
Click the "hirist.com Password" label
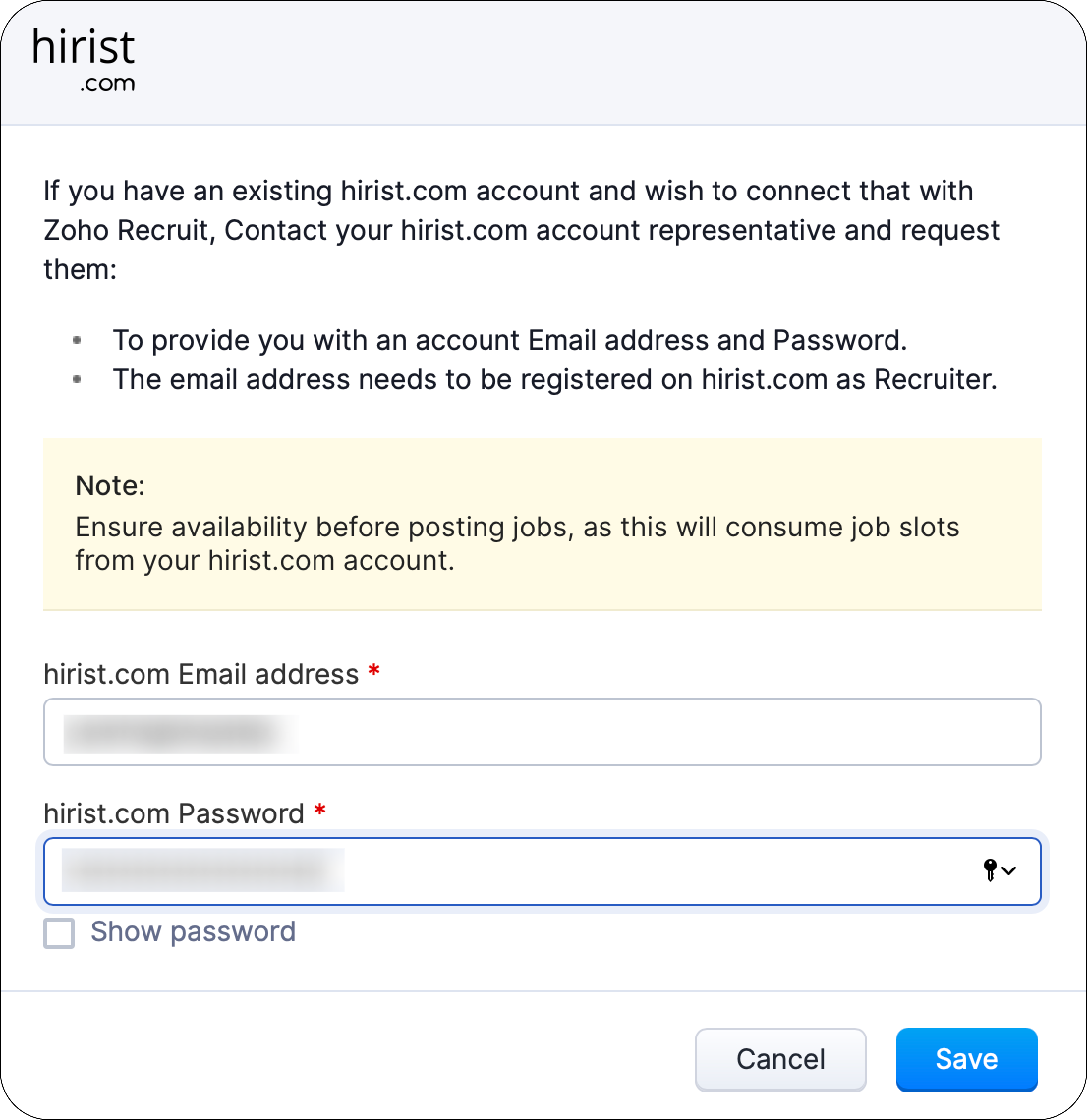pos(174,813)
